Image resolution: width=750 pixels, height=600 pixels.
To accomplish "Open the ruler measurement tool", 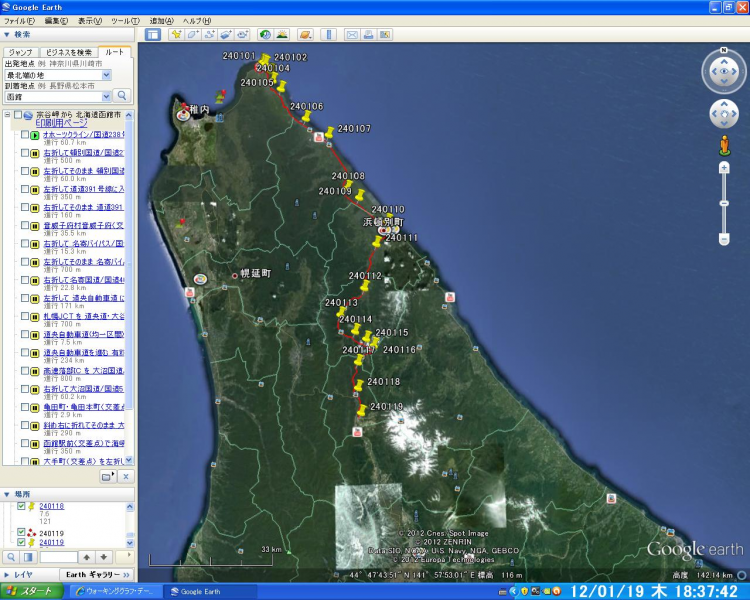I will point(329,34).
